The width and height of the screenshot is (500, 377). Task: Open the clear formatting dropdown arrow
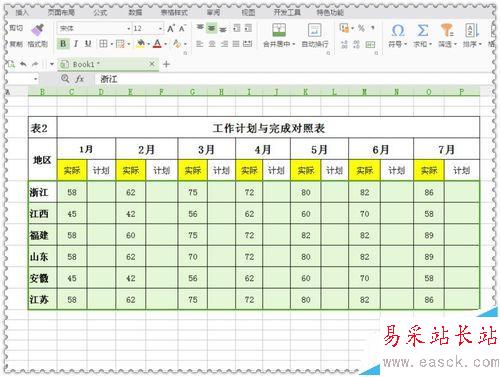(x=185, y=44)
